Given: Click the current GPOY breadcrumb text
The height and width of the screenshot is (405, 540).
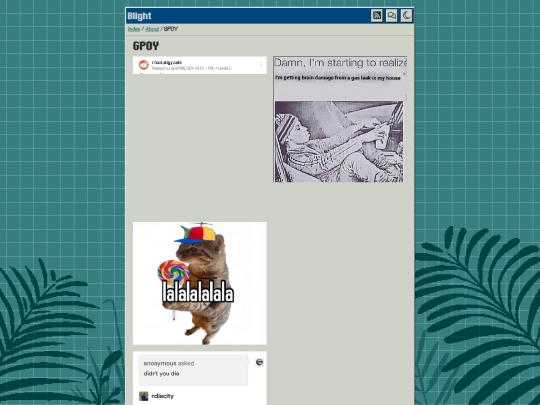Looking at the screenshot, I should (171, 29).
